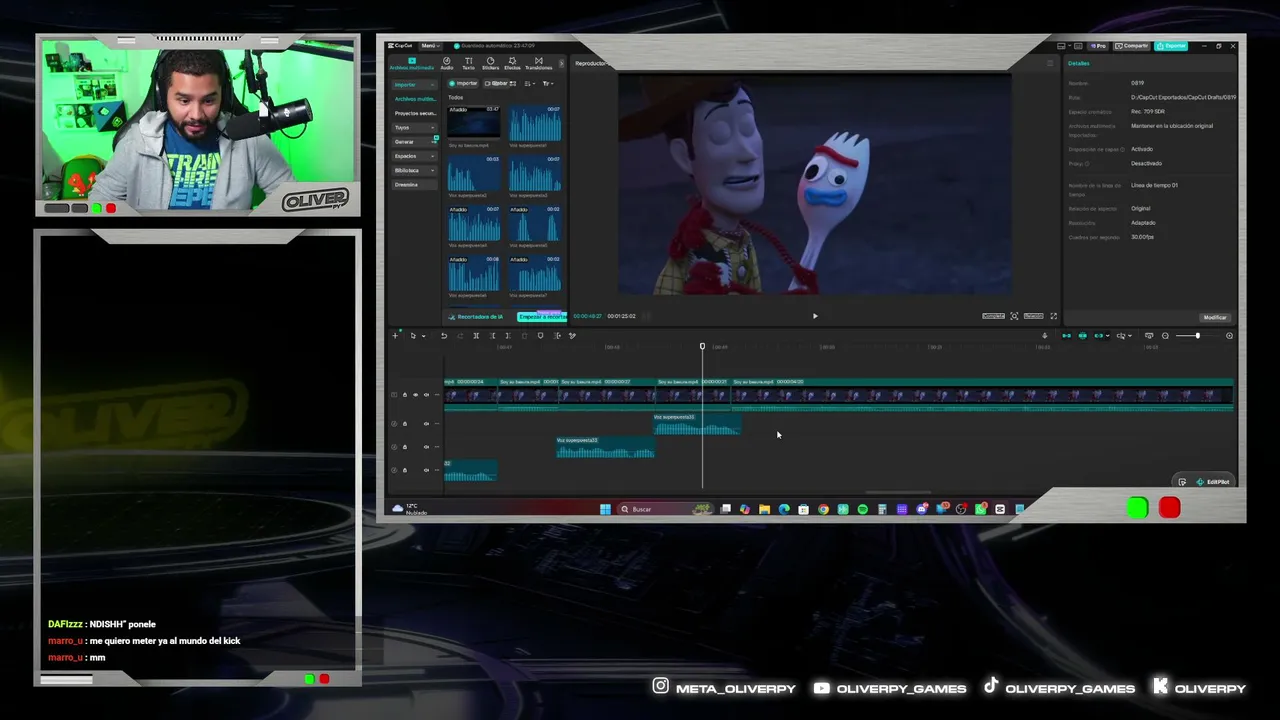The image size is (1280, 720).
Task: Click the focus frame preview icon
Action: (1014, 316)
